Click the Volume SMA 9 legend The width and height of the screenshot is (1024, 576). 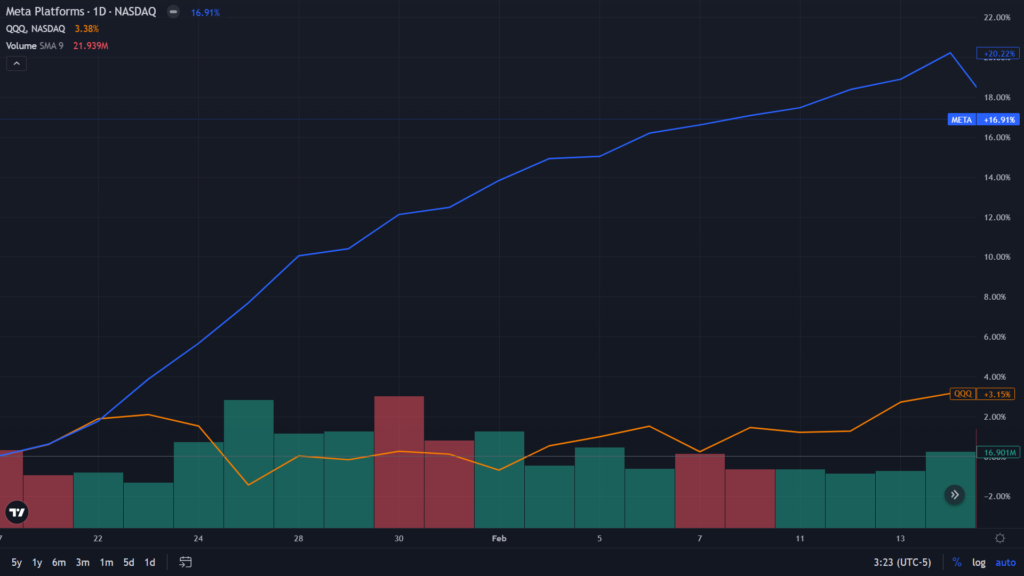click(35, 46)
